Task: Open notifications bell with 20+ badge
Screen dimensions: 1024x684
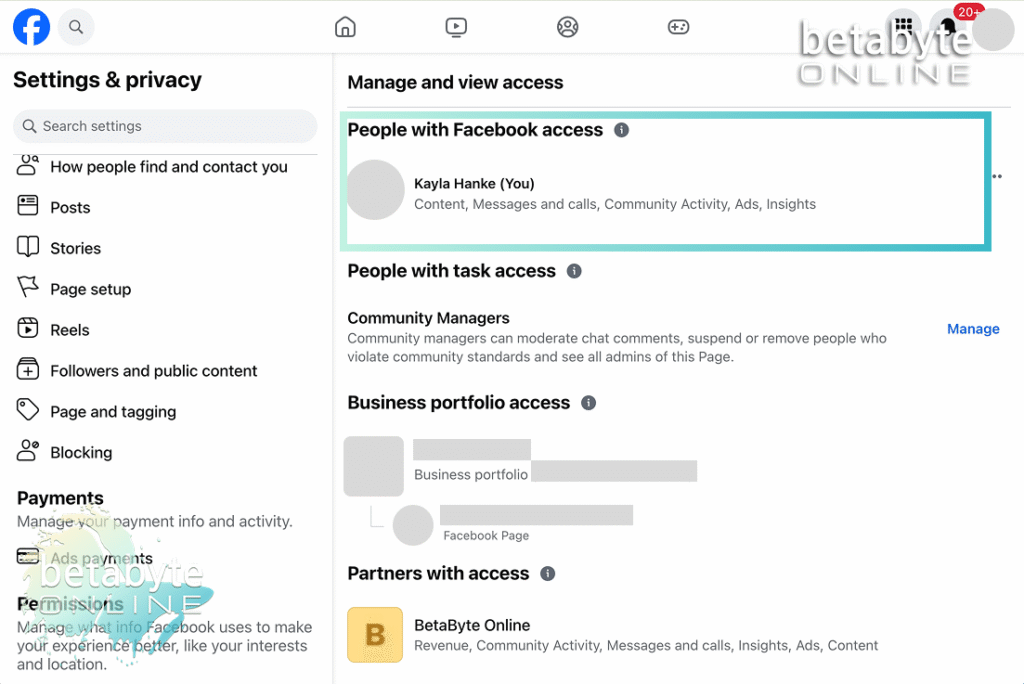Action: 948,27
